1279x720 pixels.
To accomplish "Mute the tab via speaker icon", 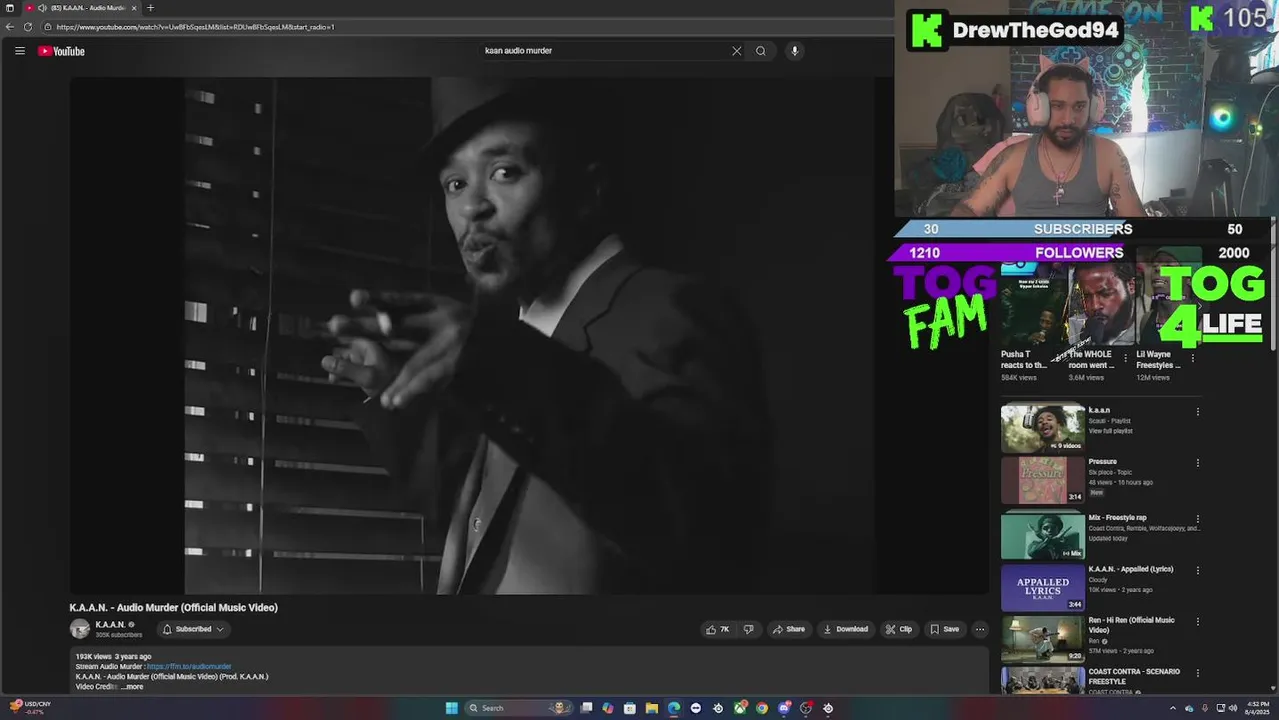I will coord(42,8).
